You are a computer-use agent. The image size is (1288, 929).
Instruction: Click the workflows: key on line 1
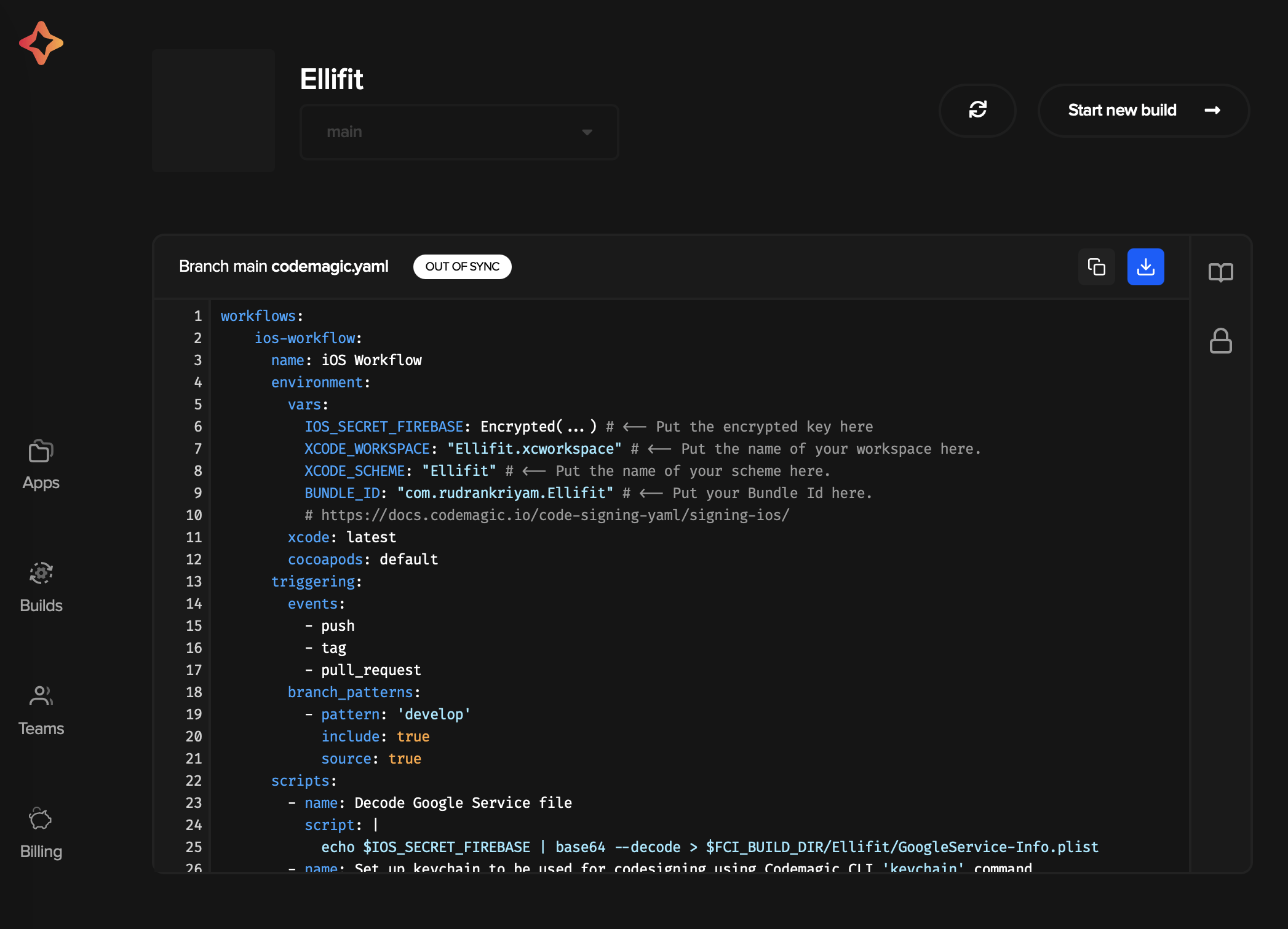(261, 316)
